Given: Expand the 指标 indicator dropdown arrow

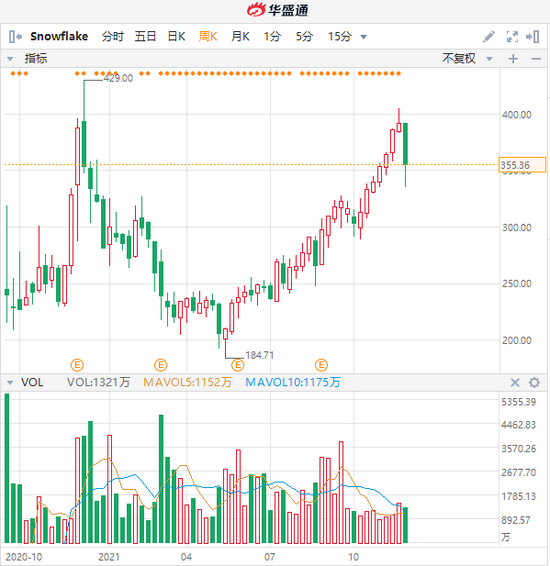Looking at the screenshot, I should pos(10,59).
